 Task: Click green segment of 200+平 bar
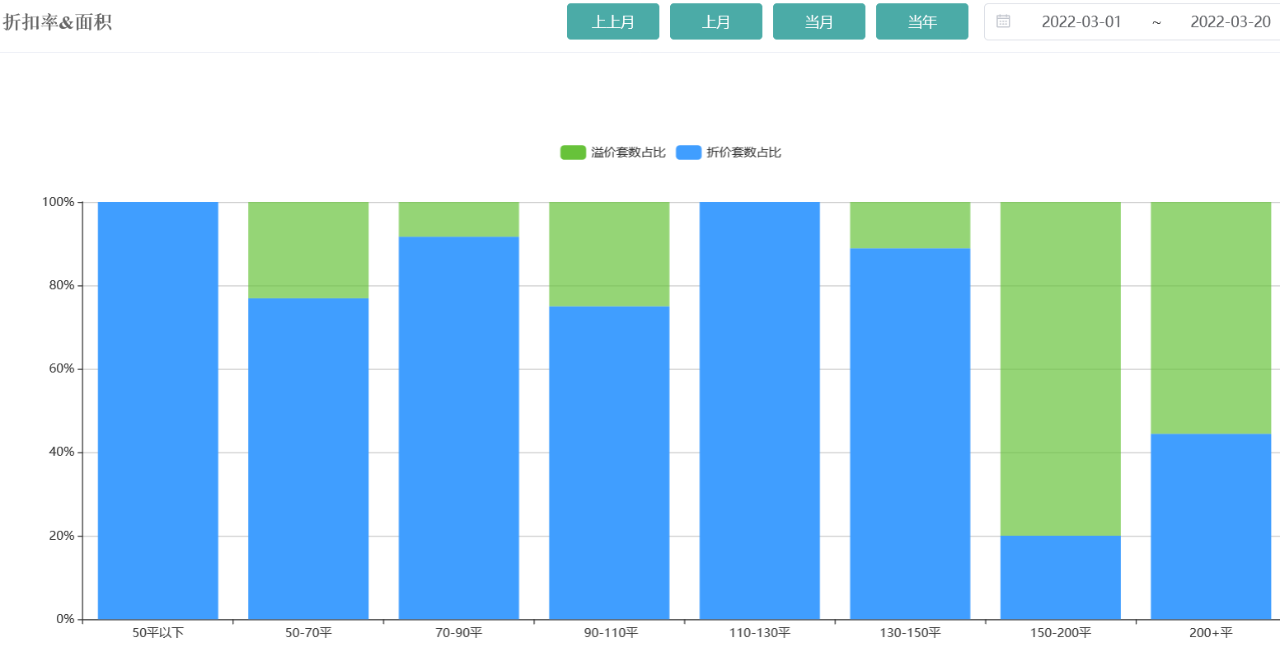coord(1211,317)
